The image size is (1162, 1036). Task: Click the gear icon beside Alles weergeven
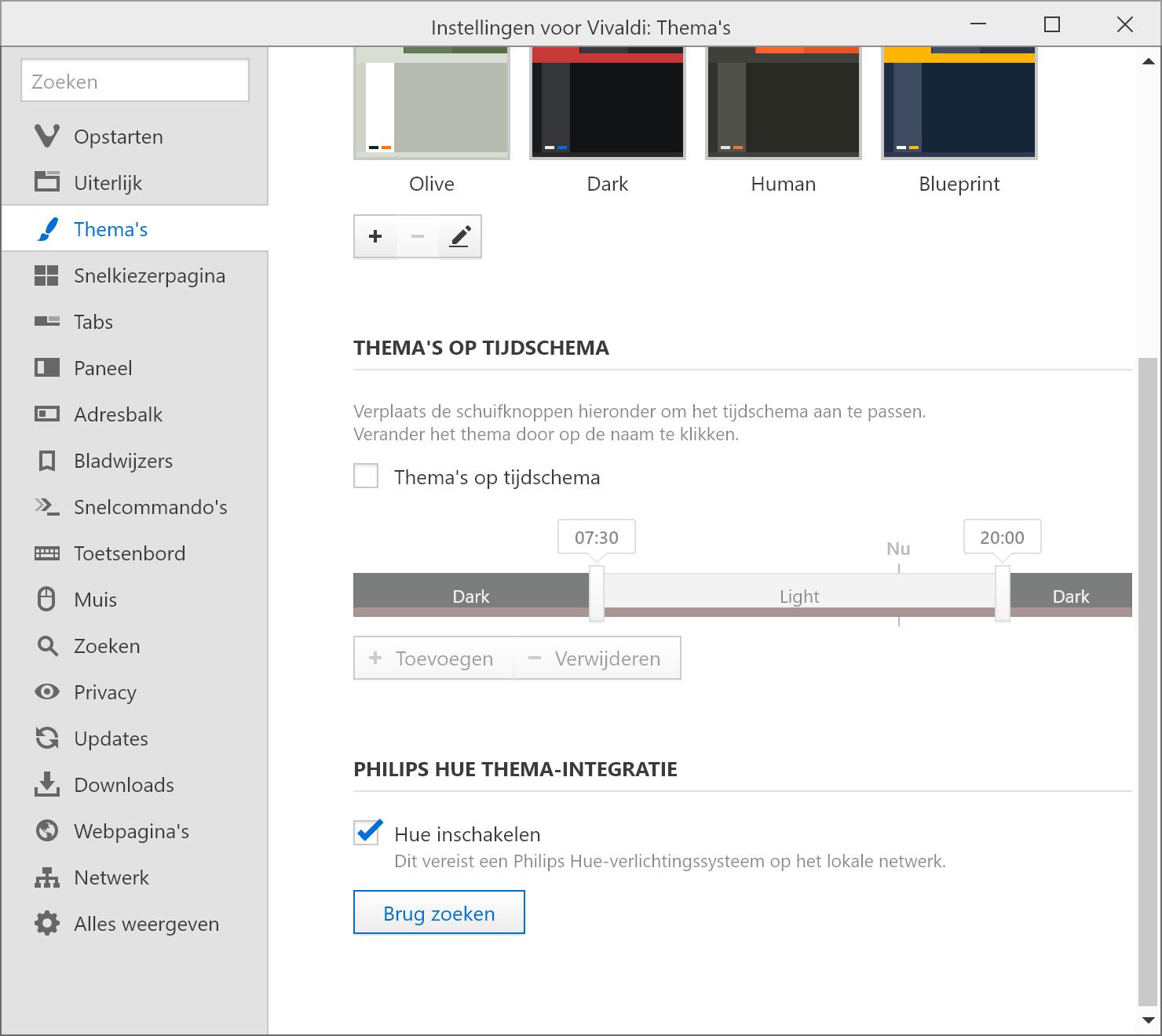(x=47, y=924)
